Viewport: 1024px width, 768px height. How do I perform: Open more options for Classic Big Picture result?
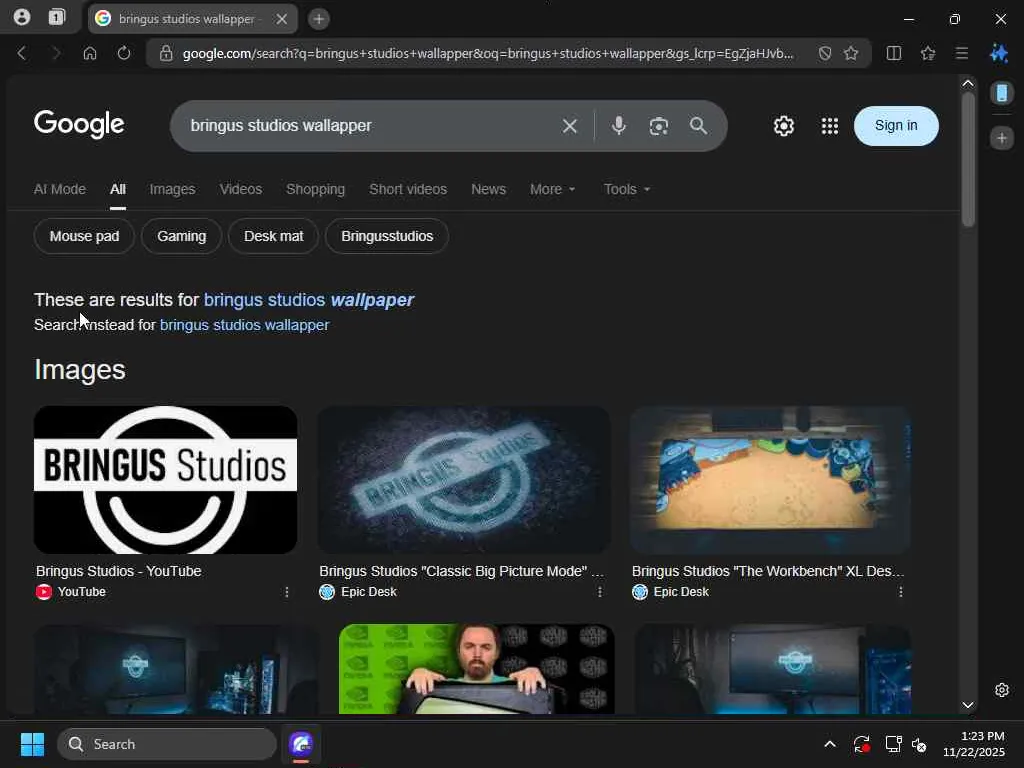[600, 592]
